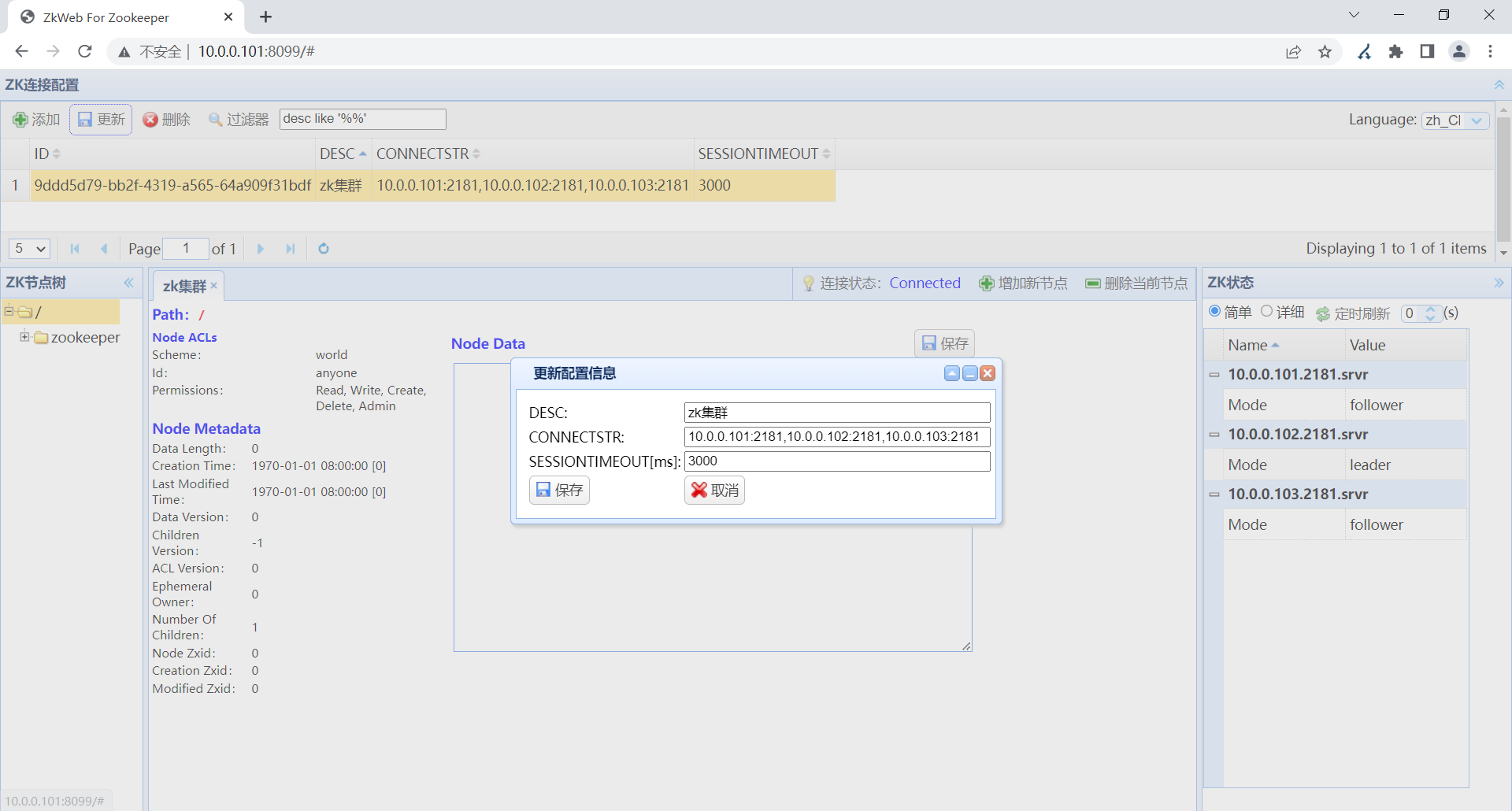Collapse the ZK状态 panel
Image resolution: width=1512 pixels, height=811 pixels.
pyautogui.click(x=1499, y=283)
